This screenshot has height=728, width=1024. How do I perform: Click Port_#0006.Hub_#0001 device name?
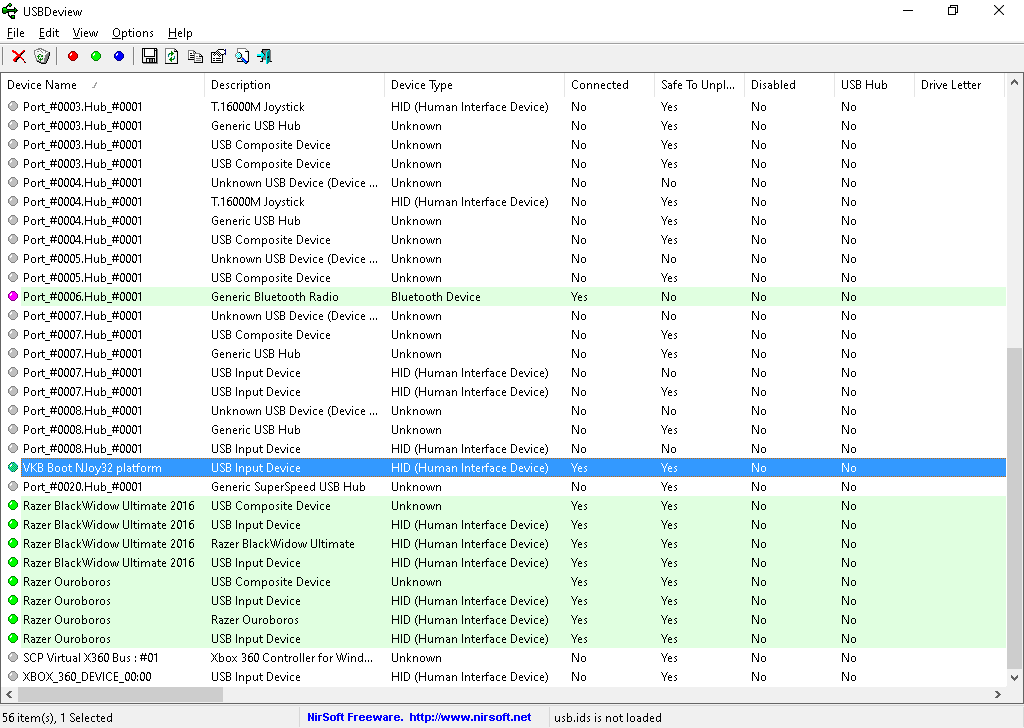pyautogui.click(x=82, y=296)
